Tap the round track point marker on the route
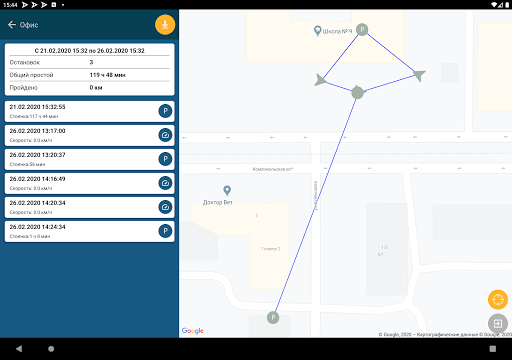Screen dimensions: 512x360 [x=358, y=92]
